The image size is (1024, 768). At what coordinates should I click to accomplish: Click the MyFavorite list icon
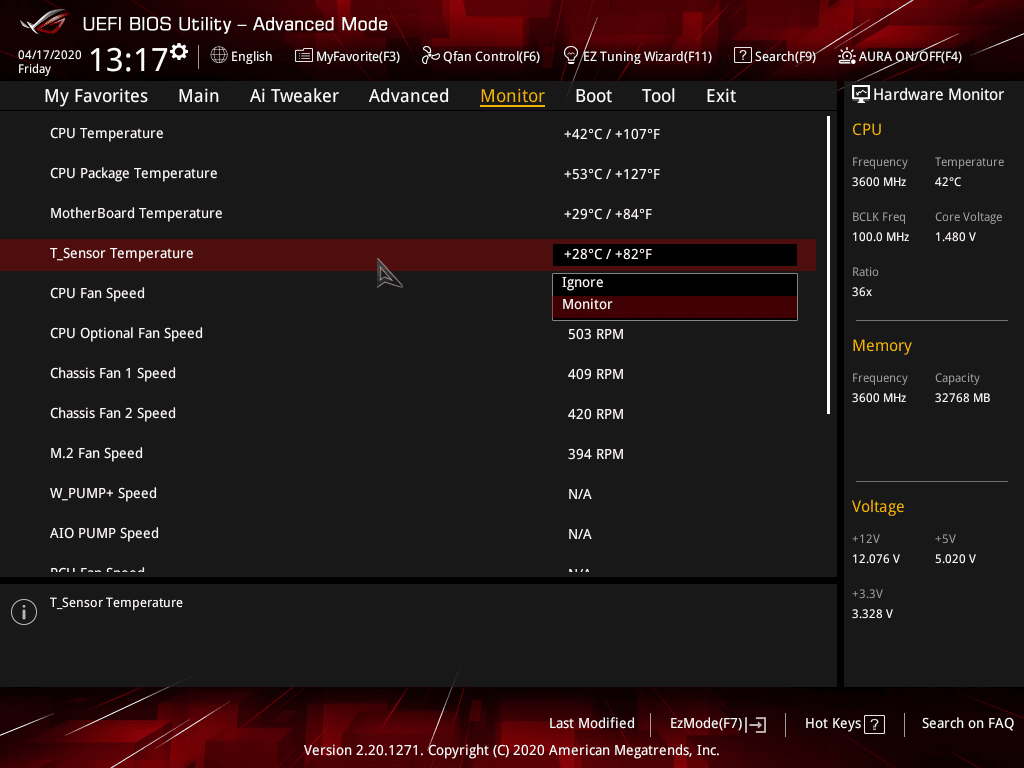pyautogui.click(x=304, y=56)
